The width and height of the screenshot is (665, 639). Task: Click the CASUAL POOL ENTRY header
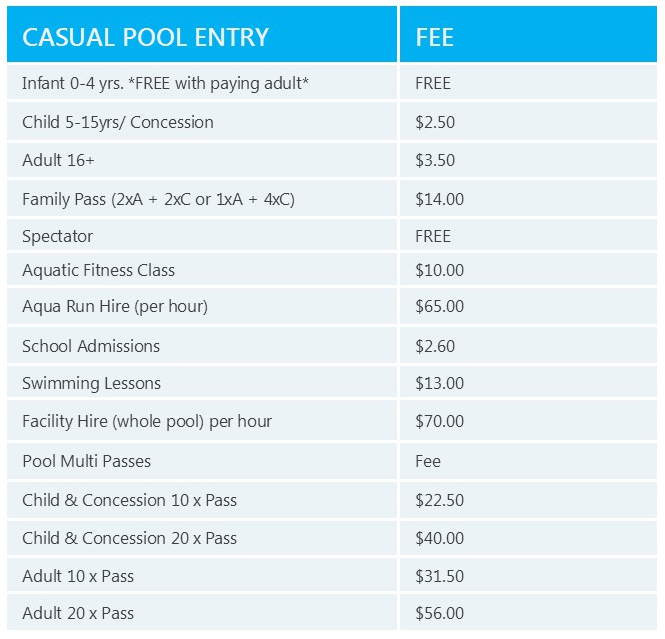(145, 38)
